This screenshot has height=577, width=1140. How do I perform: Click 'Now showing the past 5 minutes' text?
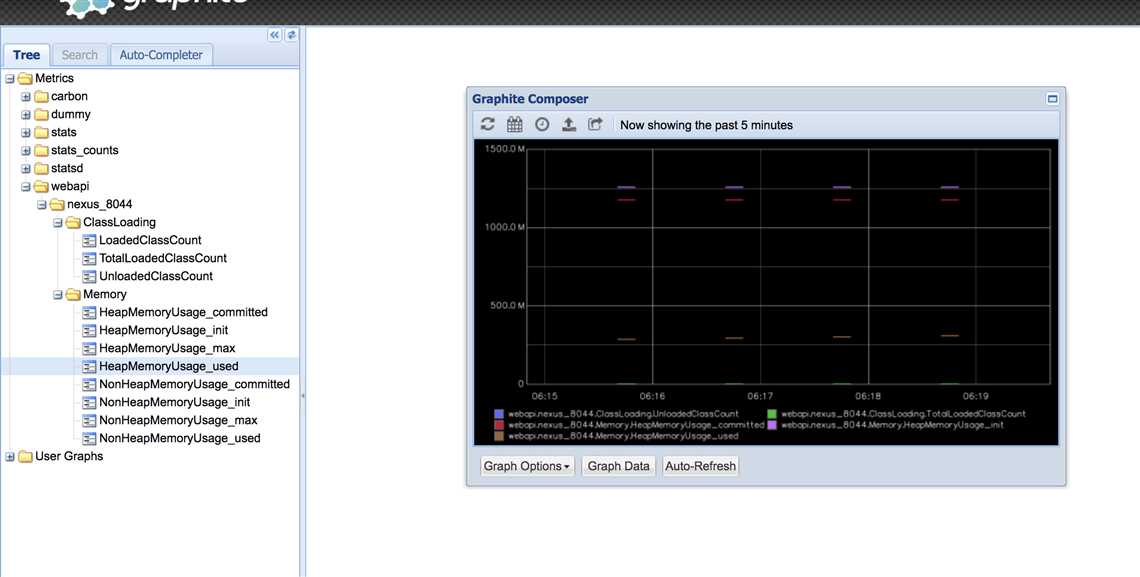(706, 125)
